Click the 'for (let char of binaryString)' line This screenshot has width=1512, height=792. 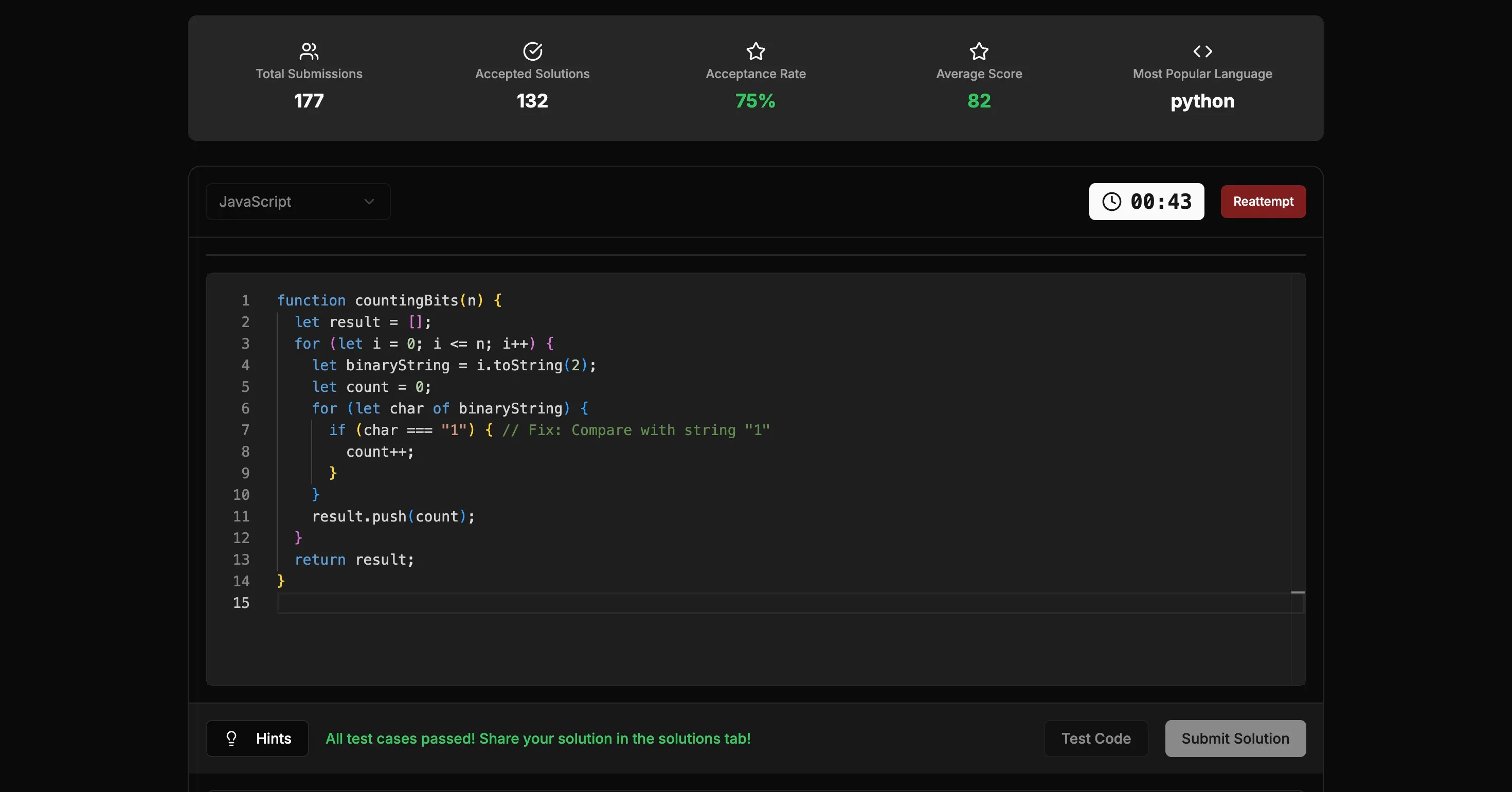click(x=449, y=409)
